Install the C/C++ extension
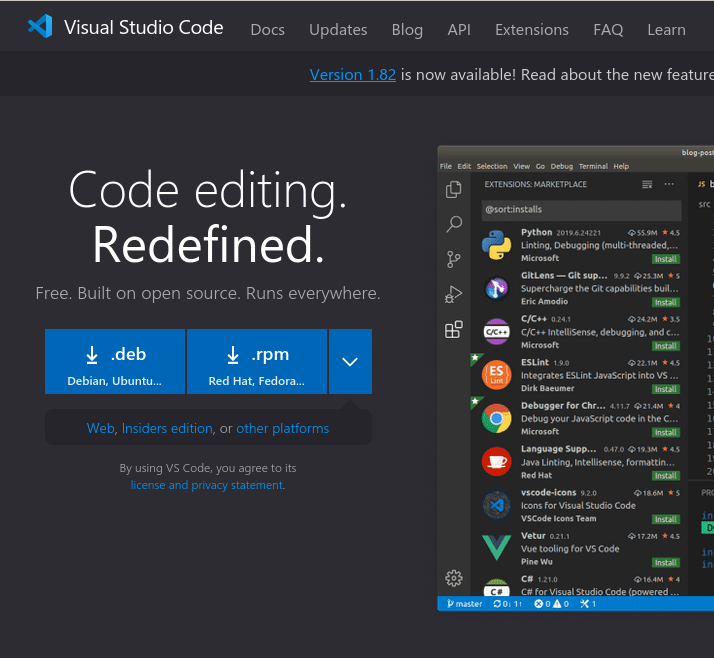The image size is (714, 658). click(666, 346)
